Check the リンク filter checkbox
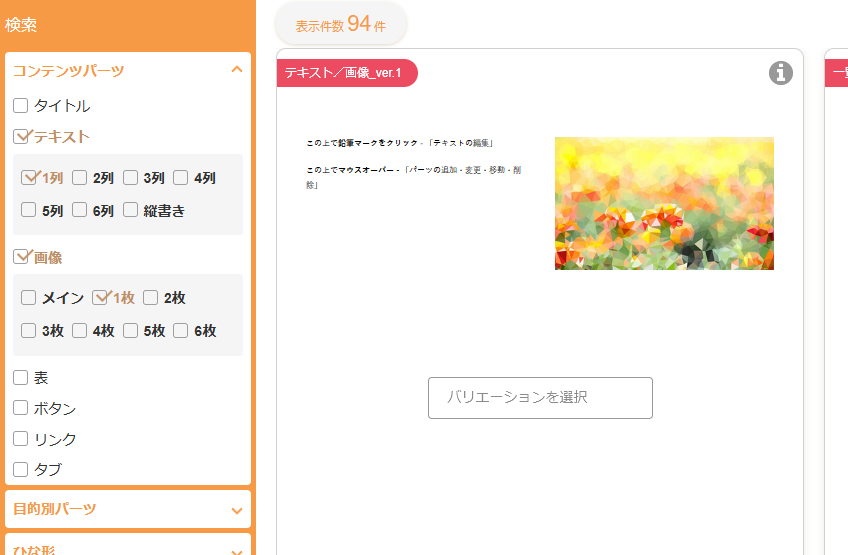This screenshot has width=848, height=555. coord(20,439)
